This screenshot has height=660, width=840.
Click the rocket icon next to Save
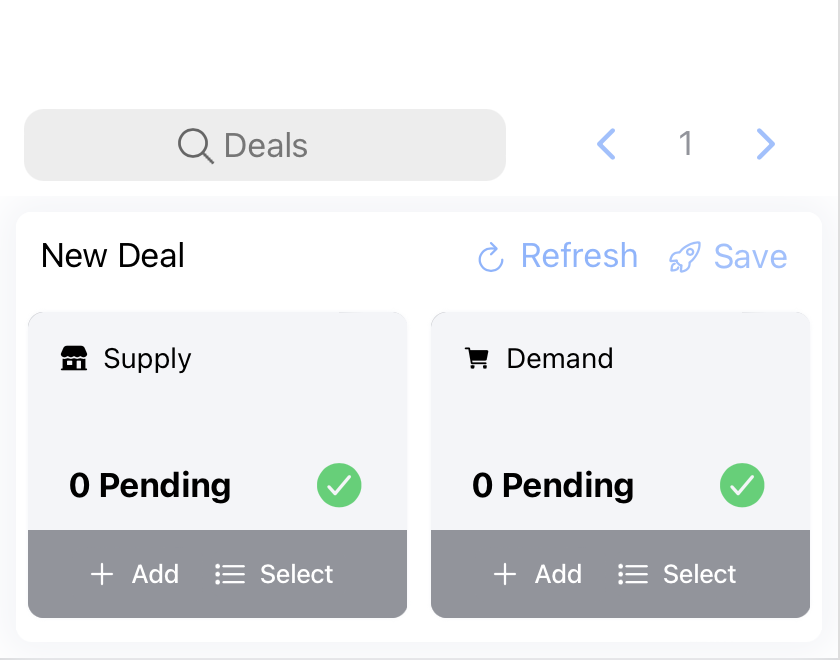tap(684, 257)
